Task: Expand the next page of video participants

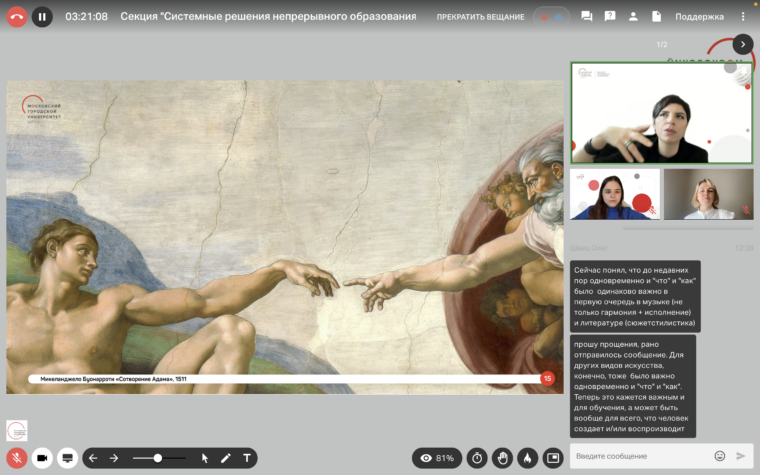Action: (x=742, y=44)
